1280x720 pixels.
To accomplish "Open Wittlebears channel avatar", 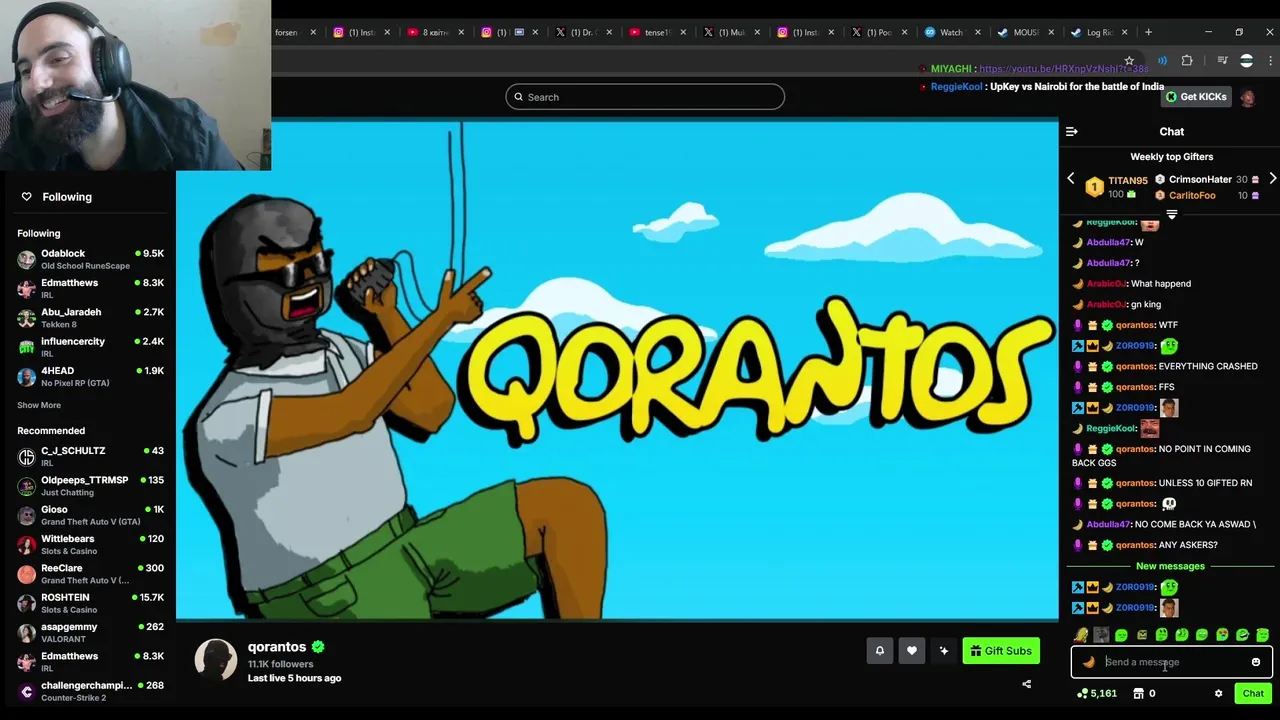I will 27,545.
